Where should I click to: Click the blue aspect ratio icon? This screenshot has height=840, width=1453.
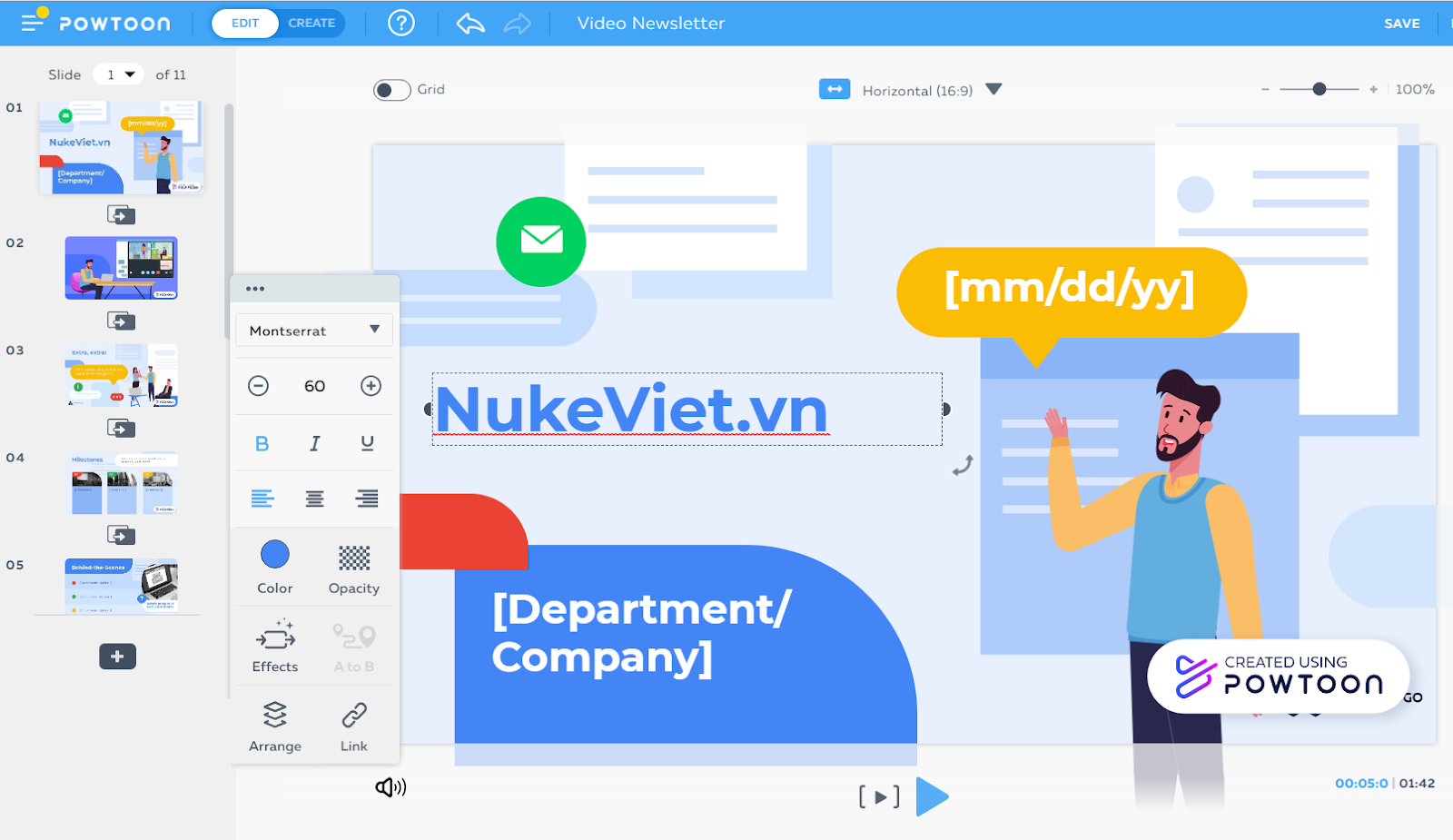(x=835, y=89)
